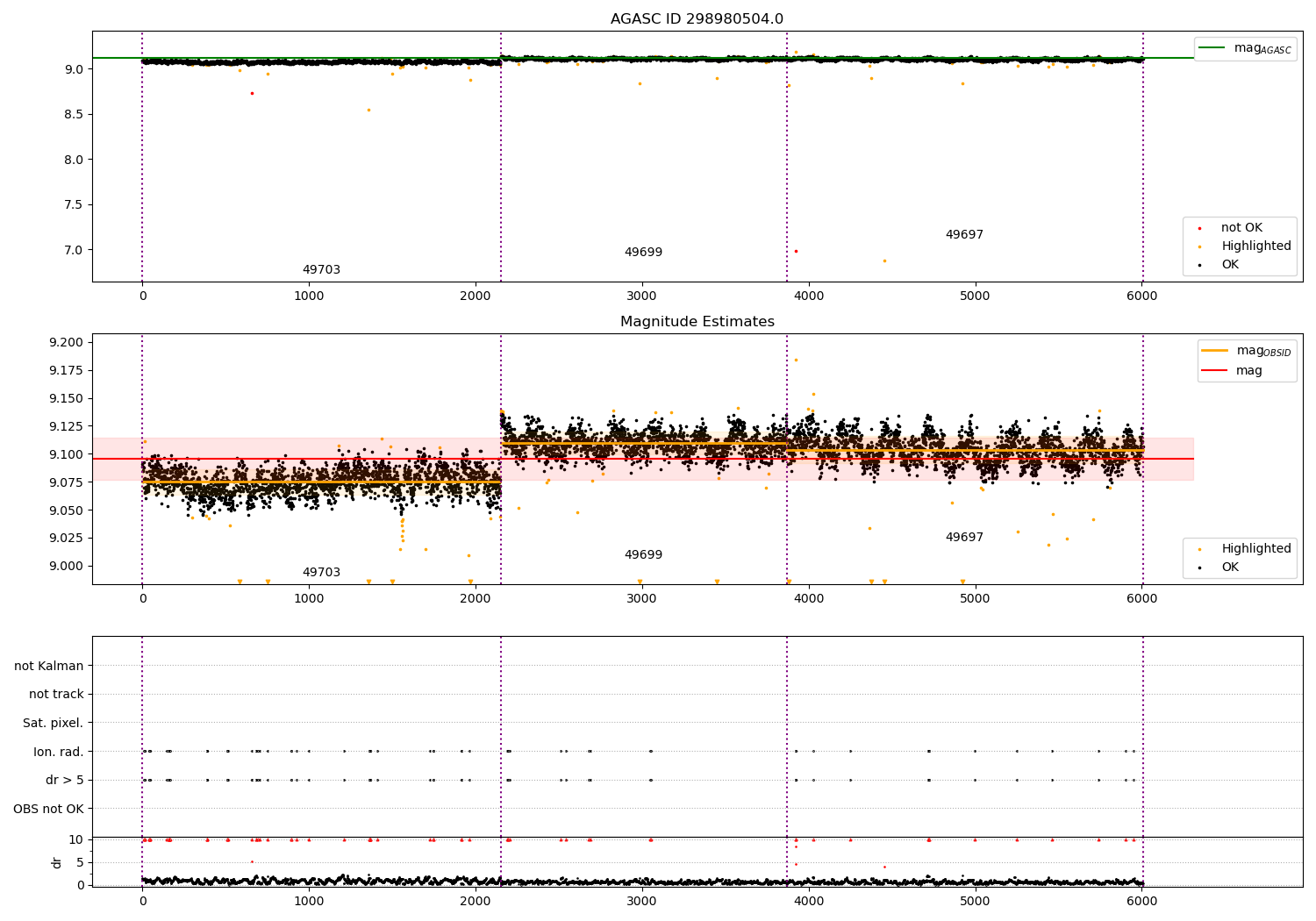Click the red not-OK point near magnitude 7.0
This screenshot has width=1316, height=921.
[796, 251]
